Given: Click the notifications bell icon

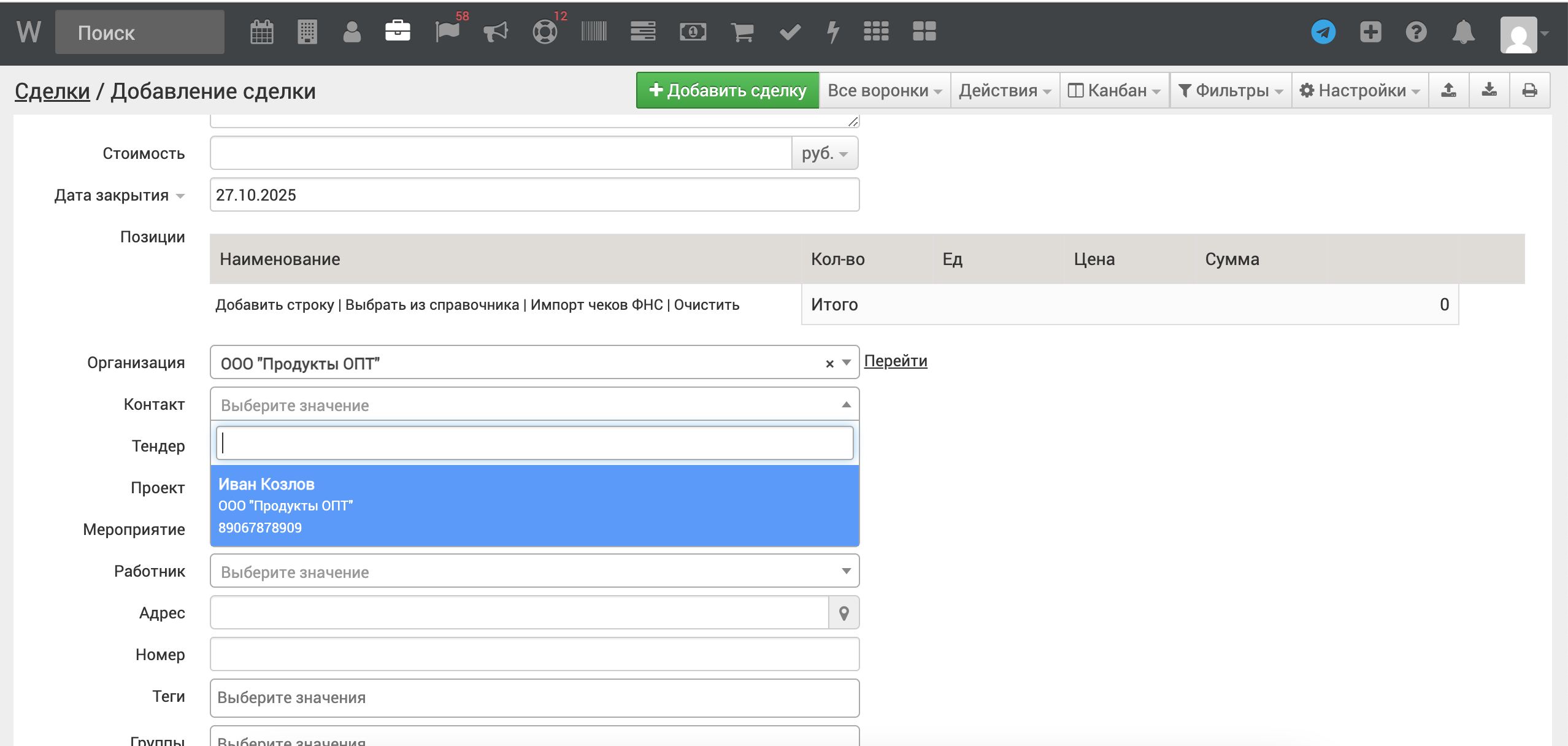Looking at the screenshot, I should point(1463,32).
